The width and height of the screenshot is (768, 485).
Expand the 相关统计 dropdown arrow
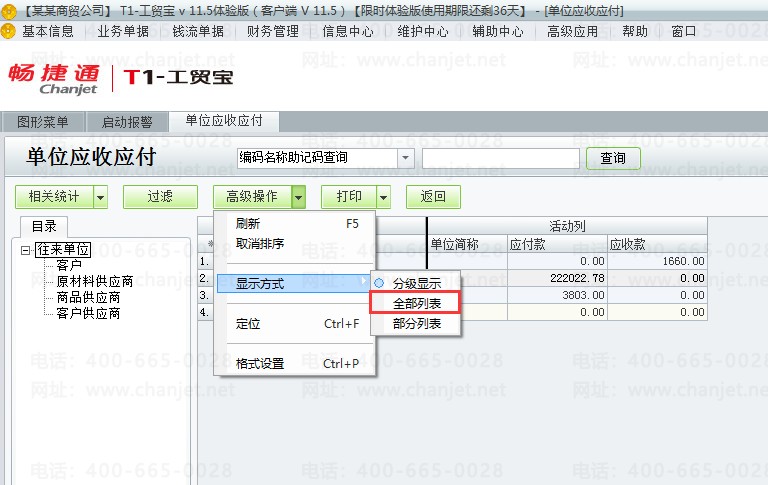click(100, 197)
